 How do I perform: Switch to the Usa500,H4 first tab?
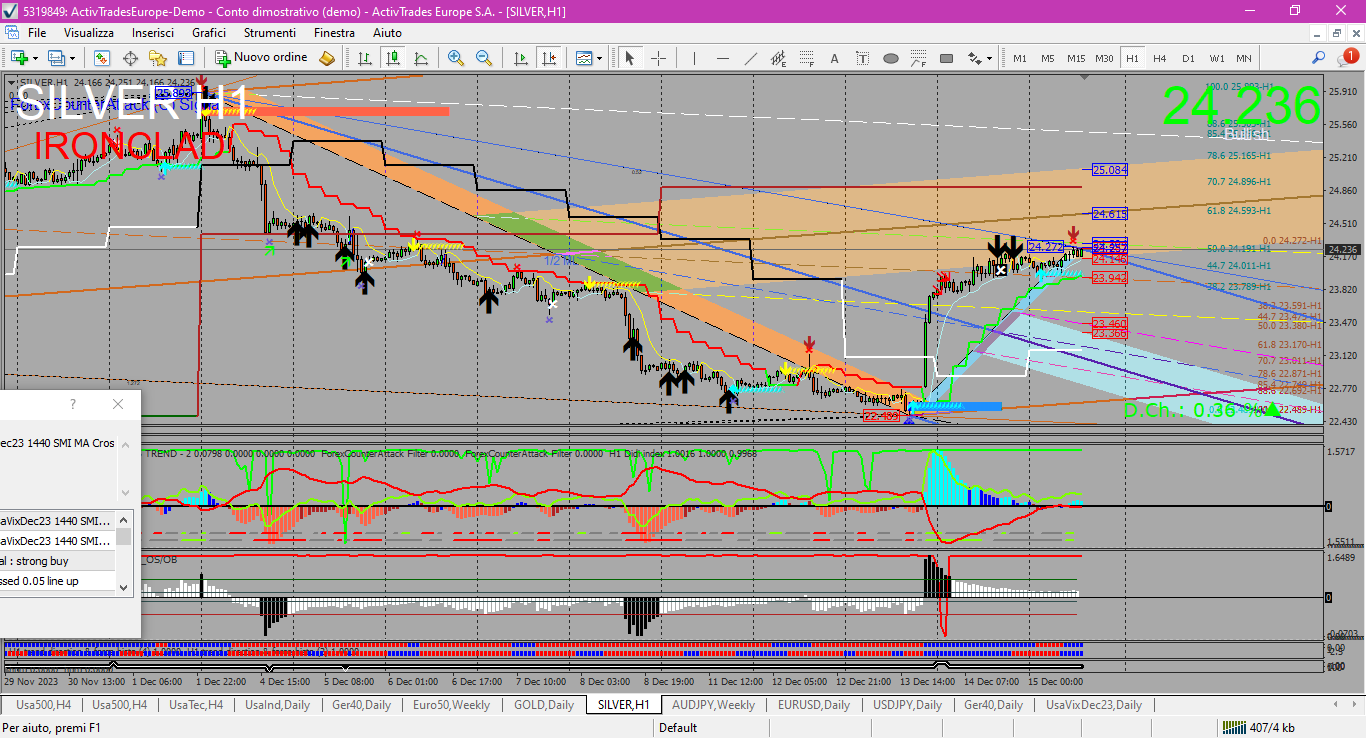coord(43,705)
